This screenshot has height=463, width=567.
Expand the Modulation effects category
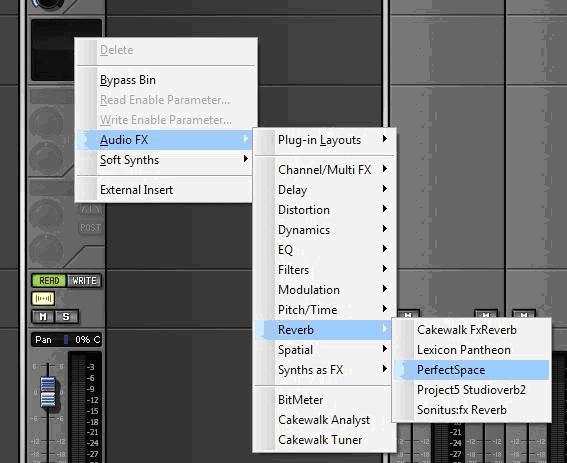click(x=324, y=290)
